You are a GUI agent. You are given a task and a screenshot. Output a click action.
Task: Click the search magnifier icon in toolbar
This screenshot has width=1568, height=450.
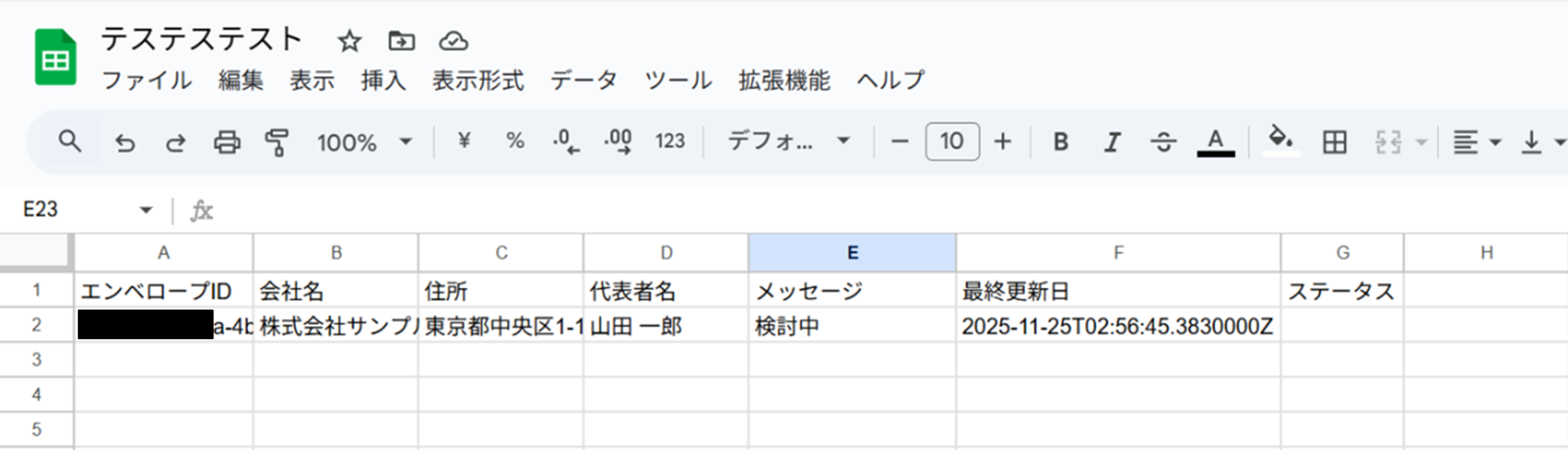tap(70, 142)
